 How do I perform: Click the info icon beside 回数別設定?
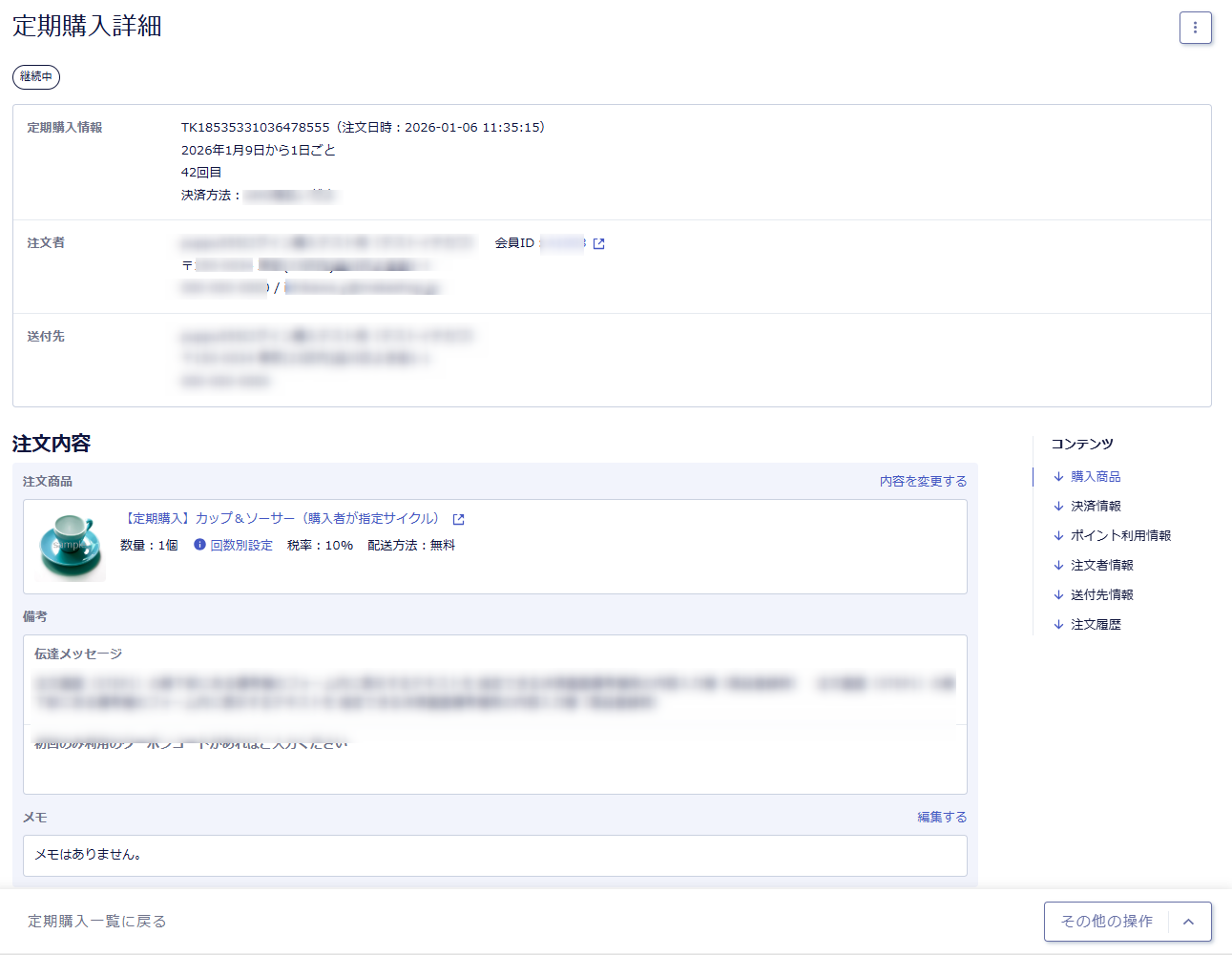[x=199, y=545]
